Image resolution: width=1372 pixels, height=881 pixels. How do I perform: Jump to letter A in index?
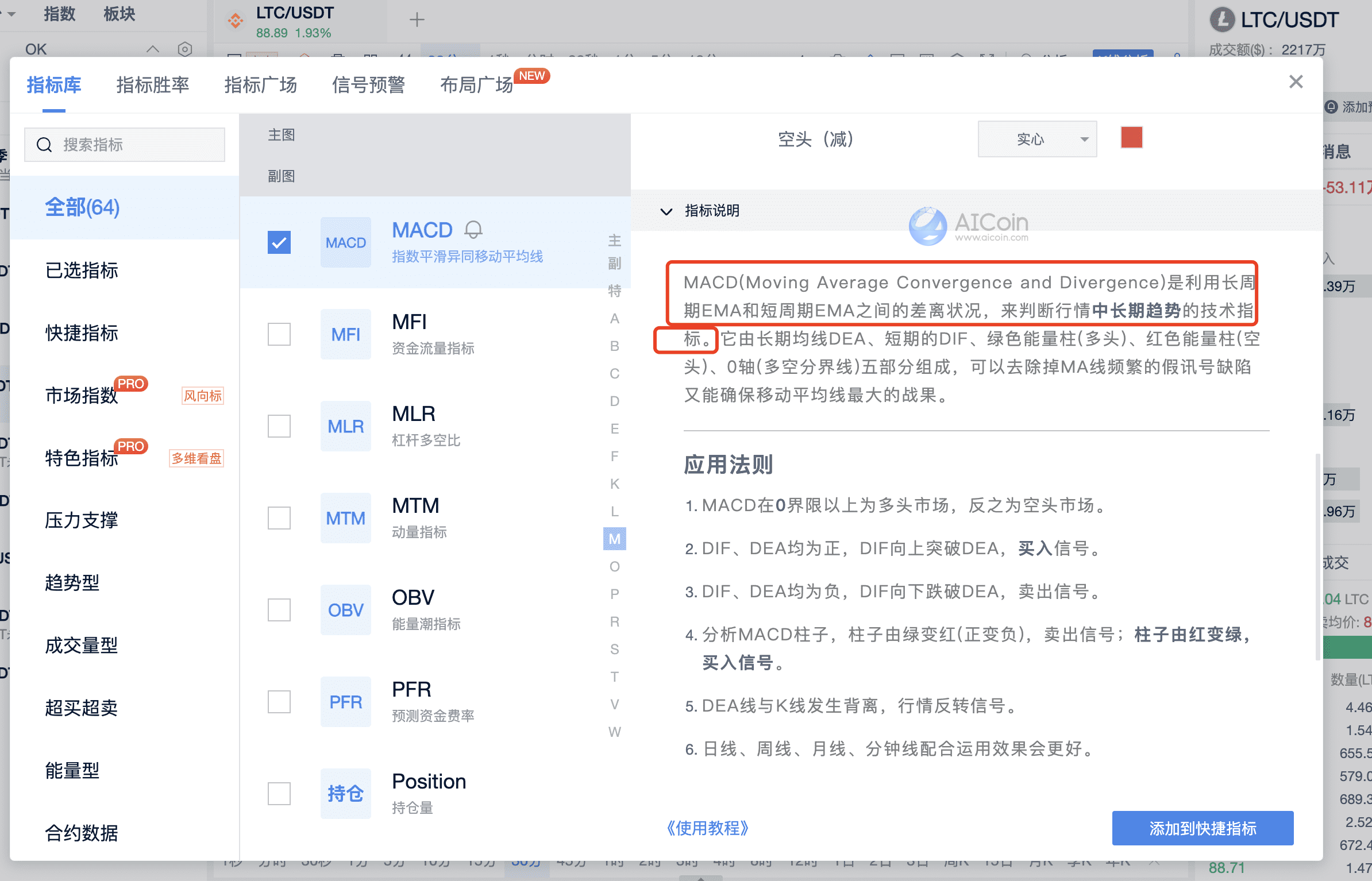pyautogui.click(x=615, y=319)
